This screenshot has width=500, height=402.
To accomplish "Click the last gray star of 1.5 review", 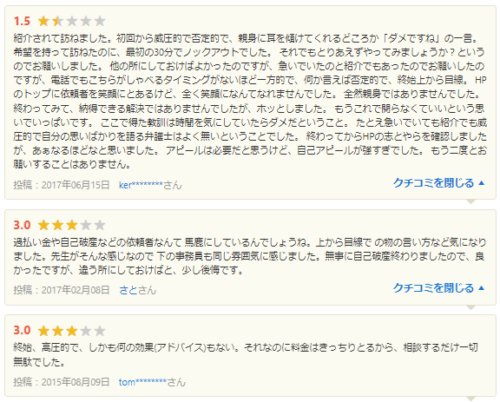I will (100, 21).
